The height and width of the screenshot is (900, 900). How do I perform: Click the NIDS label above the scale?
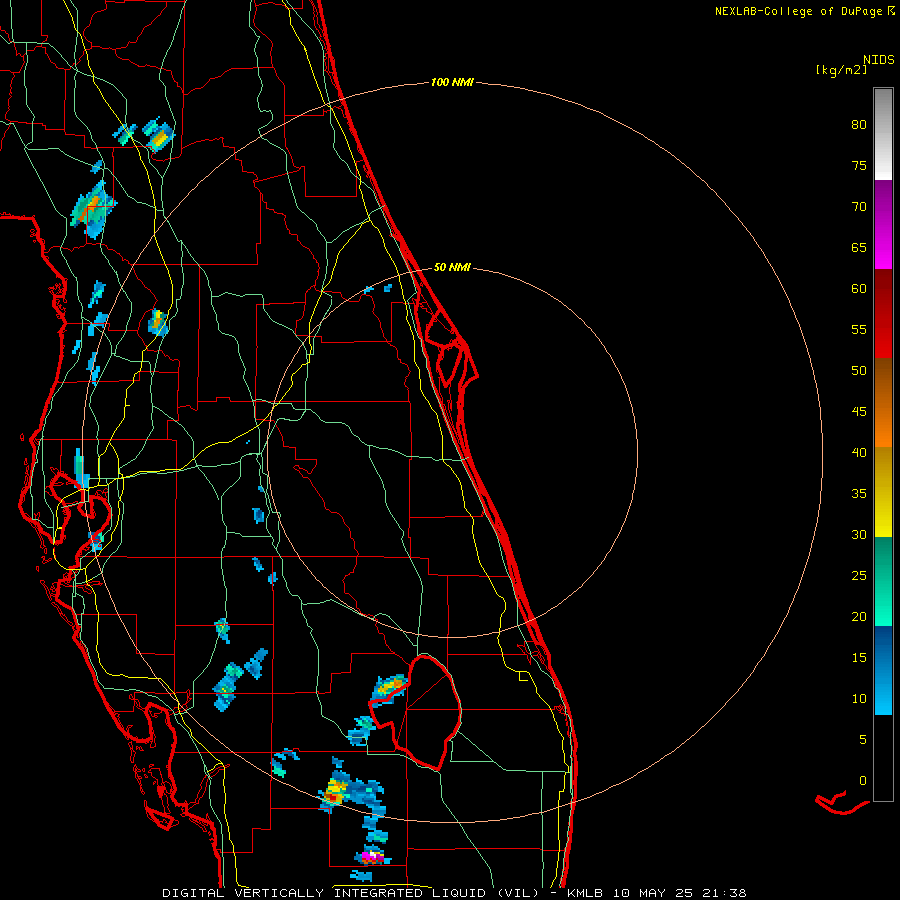click(x=878, y=60)
